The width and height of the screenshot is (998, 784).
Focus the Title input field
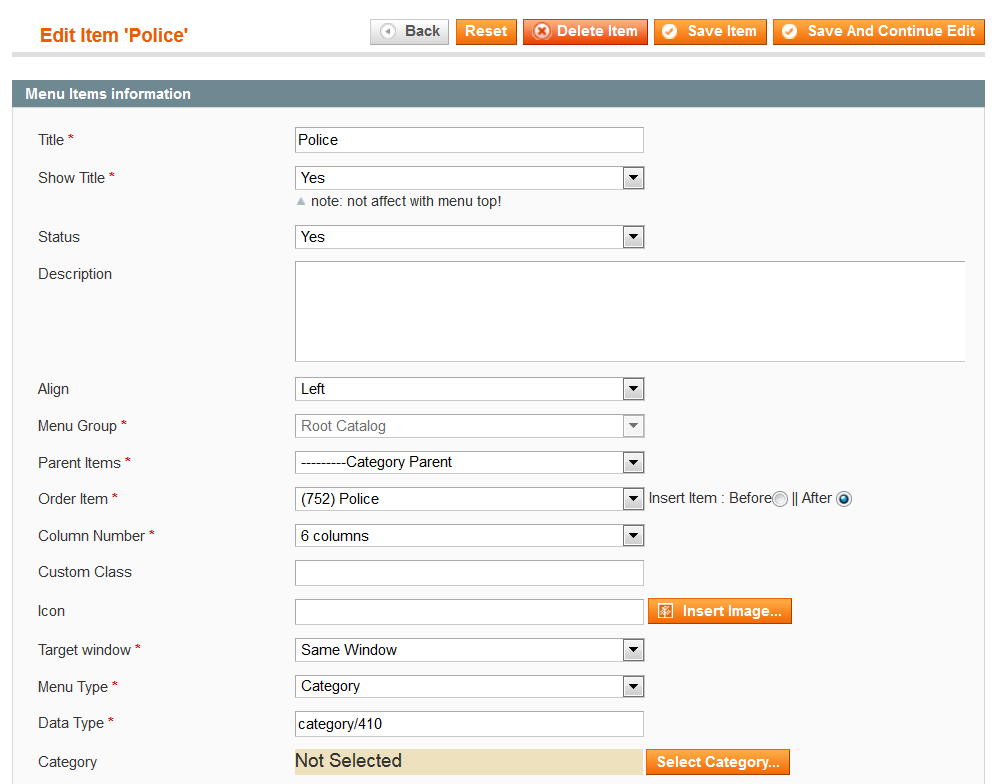point(469,140)
